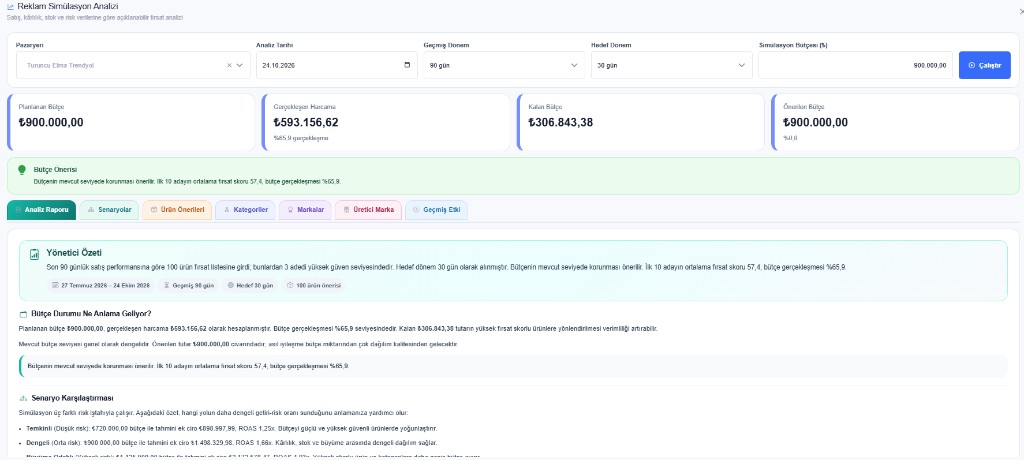1024x460 pixels.
Task: Open the Hedef Dönem 30 gün dropdown
Action: click(x=669, y=65)
